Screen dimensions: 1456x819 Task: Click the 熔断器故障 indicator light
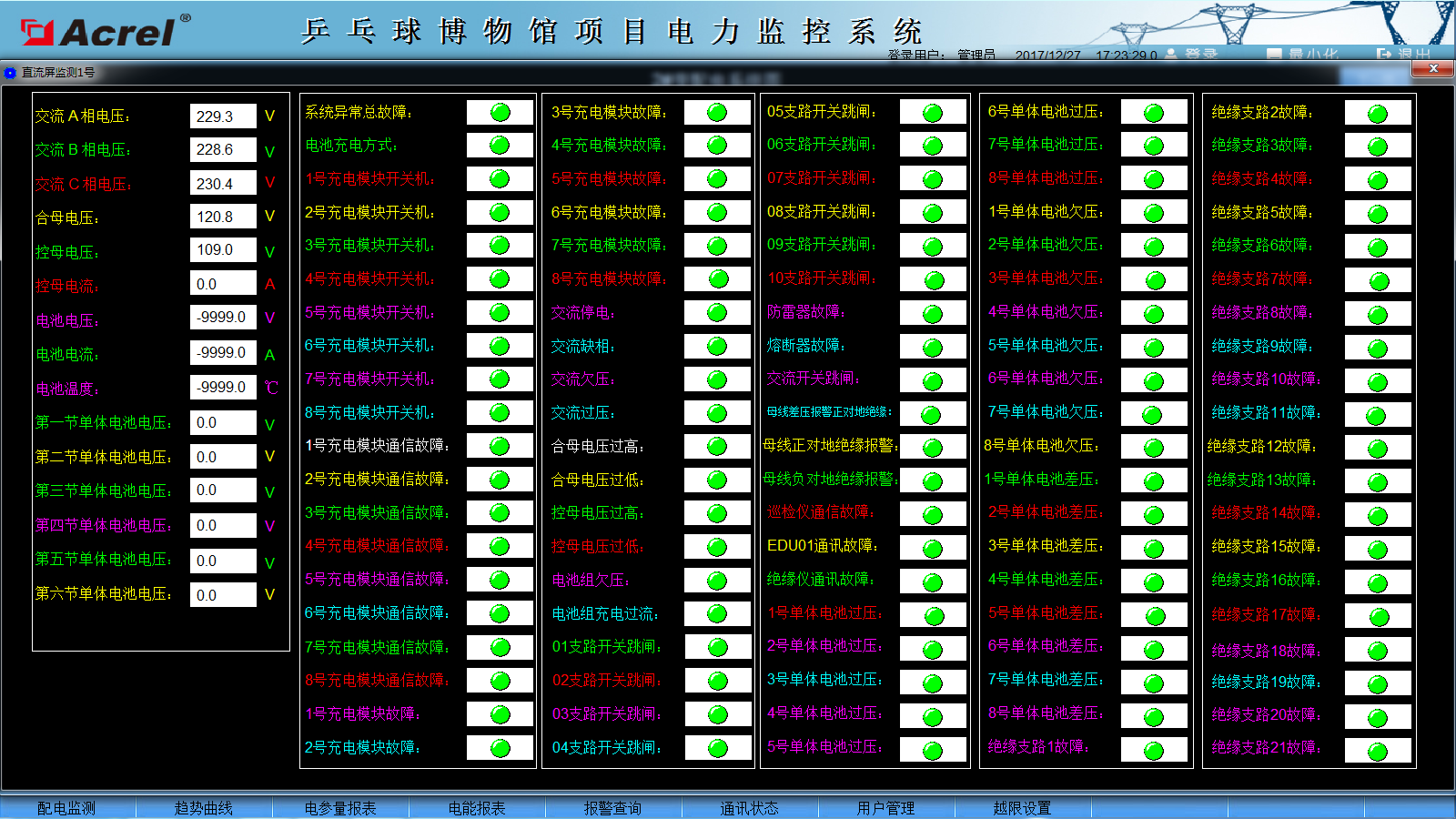[x=934, y=348]
